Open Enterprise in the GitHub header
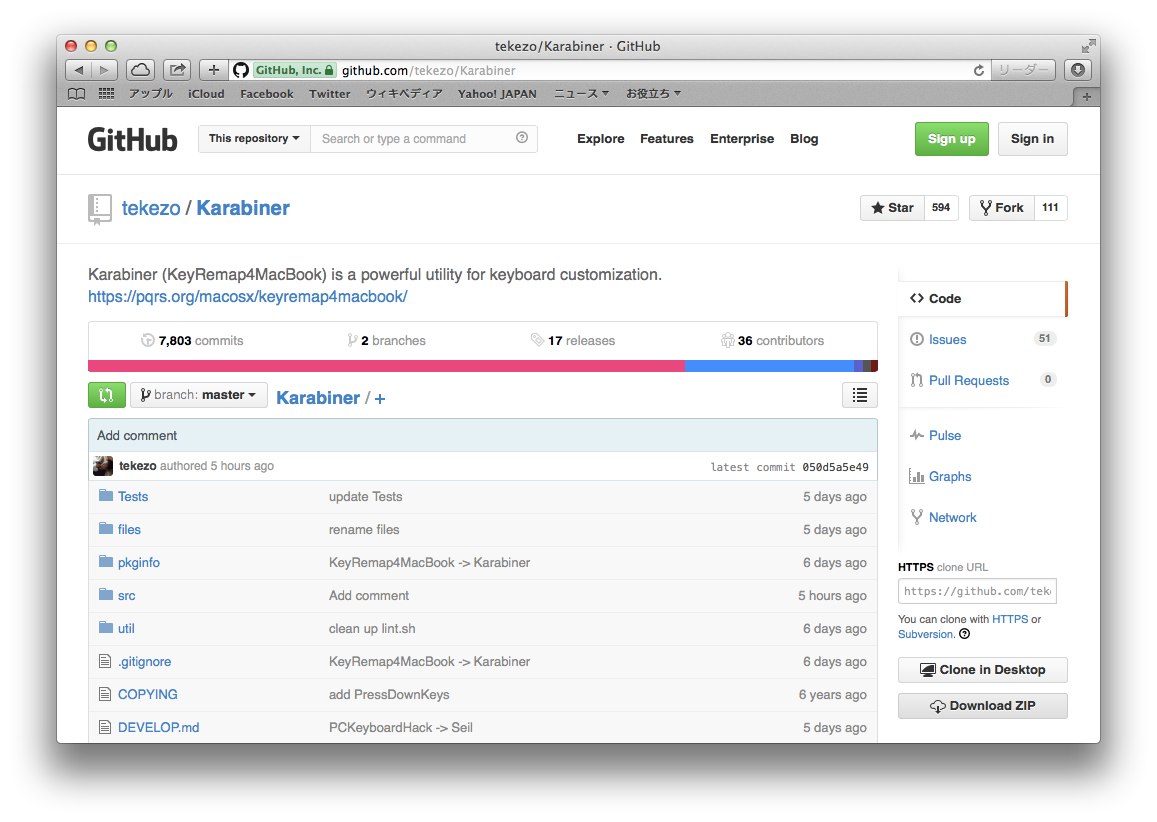Screen dimensions: 1157x822 [x=742, y=139]
